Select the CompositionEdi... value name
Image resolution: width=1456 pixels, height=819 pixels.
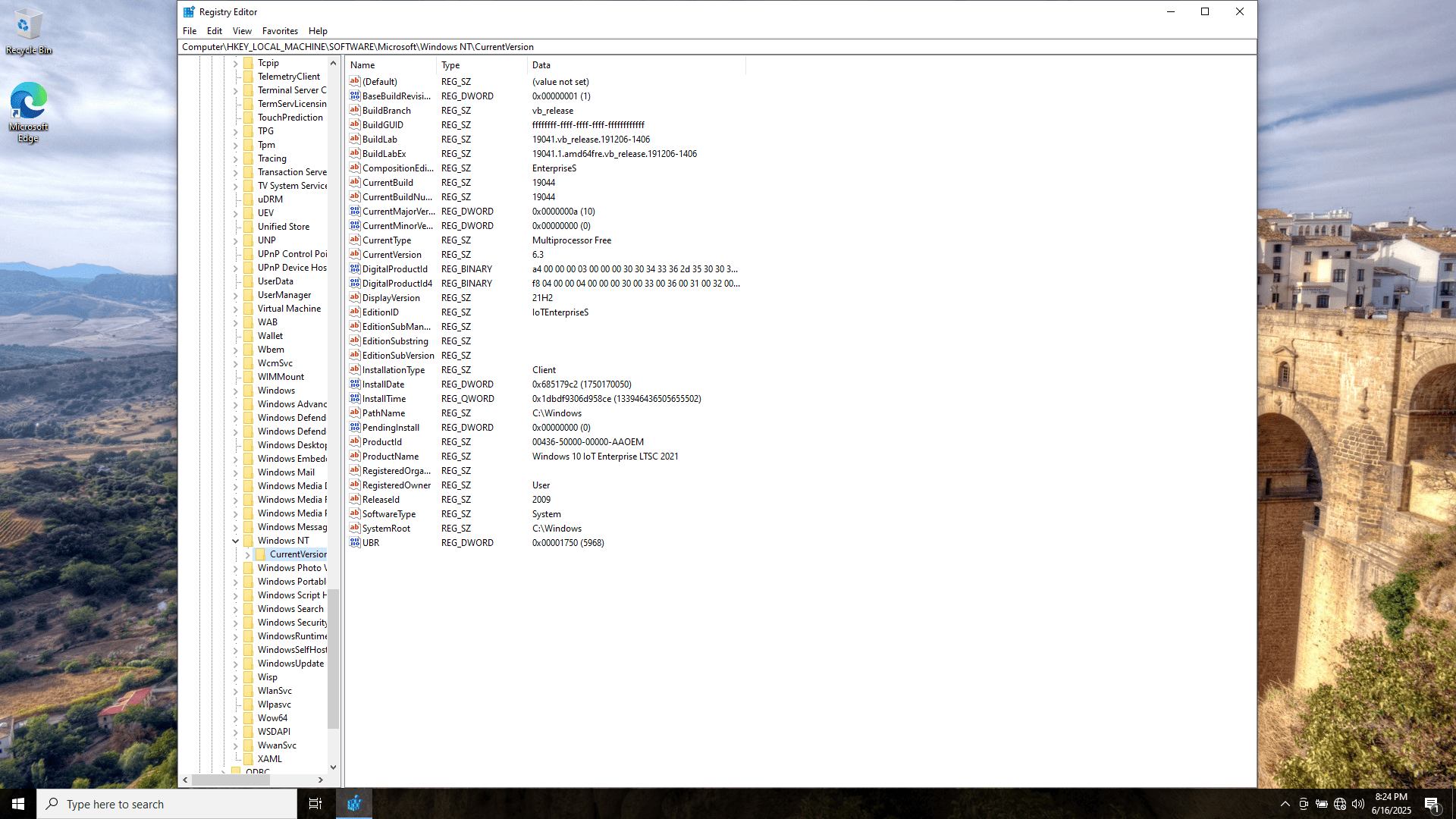click(x=397, y=168)
